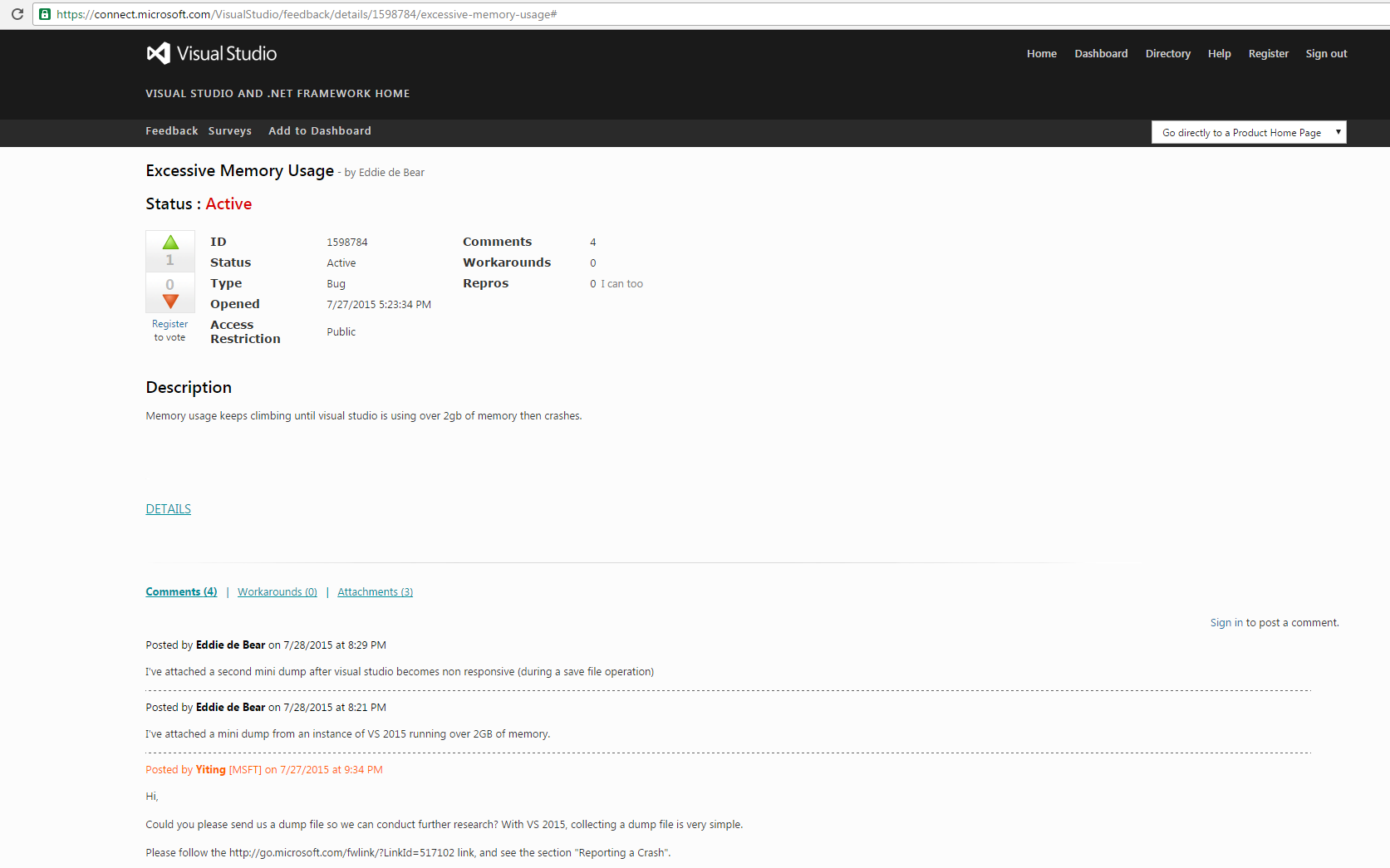Open Directory in top navigation
This screenshot has width=1390, height=868.
(1167, 53)
